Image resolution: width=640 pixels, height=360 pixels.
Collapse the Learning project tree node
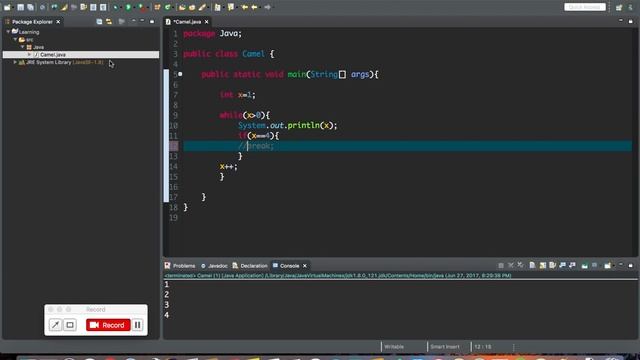pos(8,32)
